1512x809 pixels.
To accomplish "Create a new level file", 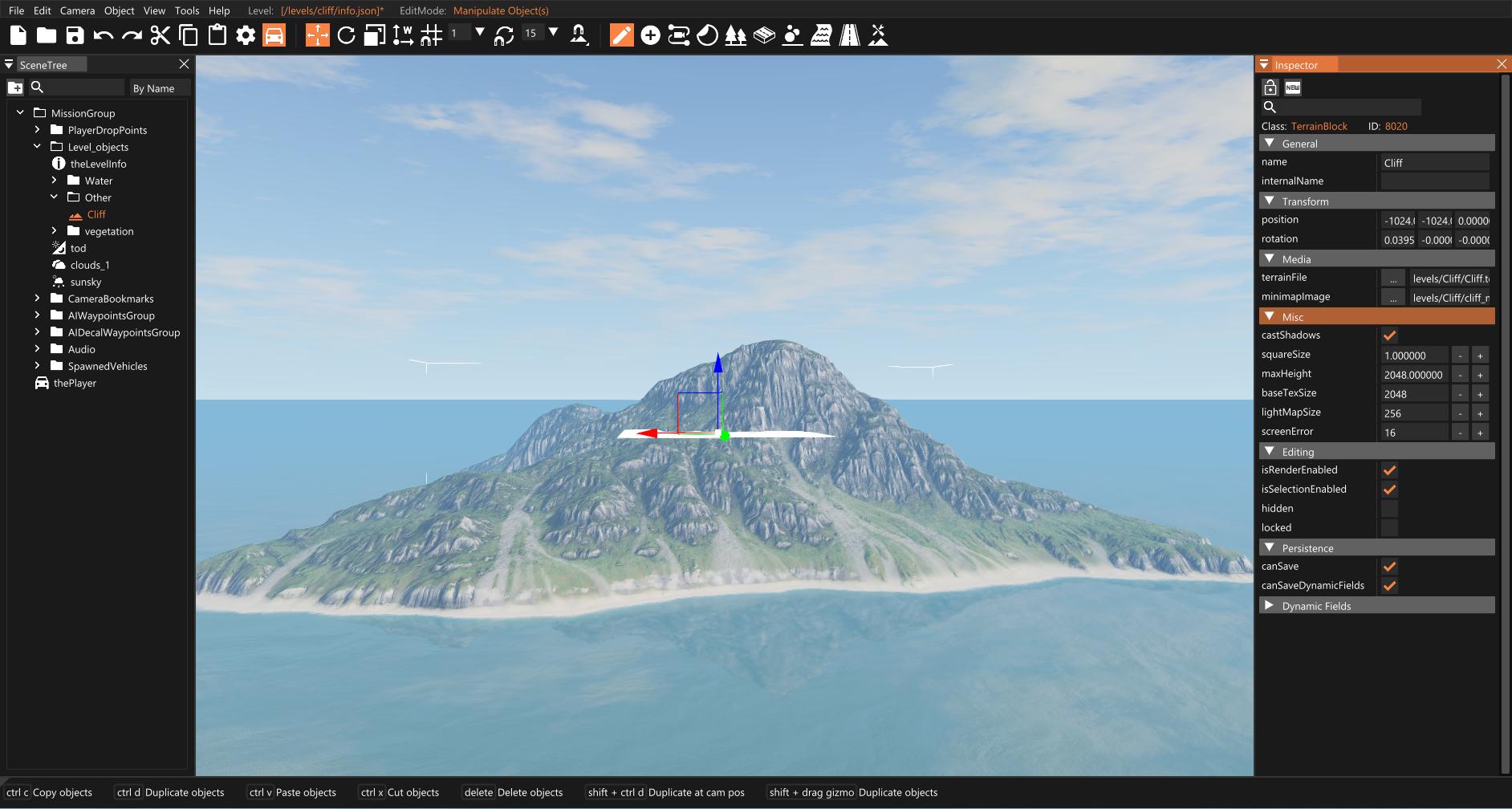I will pyautogui.click(x=18, y=35).
